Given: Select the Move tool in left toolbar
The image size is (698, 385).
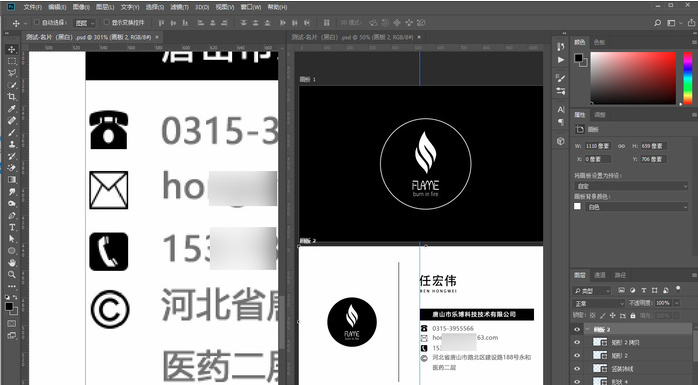Looking at the screenshot, I should 12,49.
